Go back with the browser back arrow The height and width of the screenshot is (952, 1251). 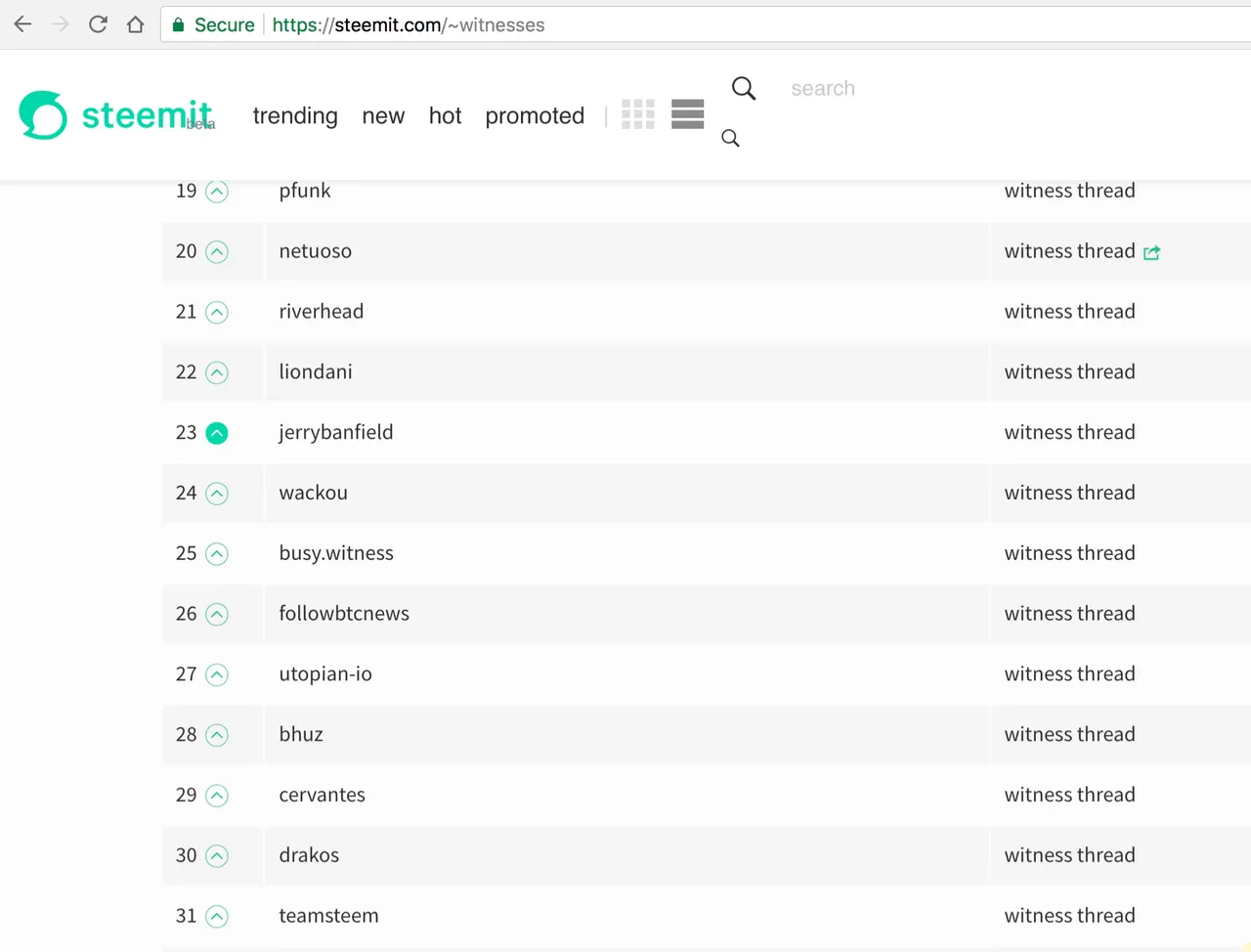click(23, 24)
